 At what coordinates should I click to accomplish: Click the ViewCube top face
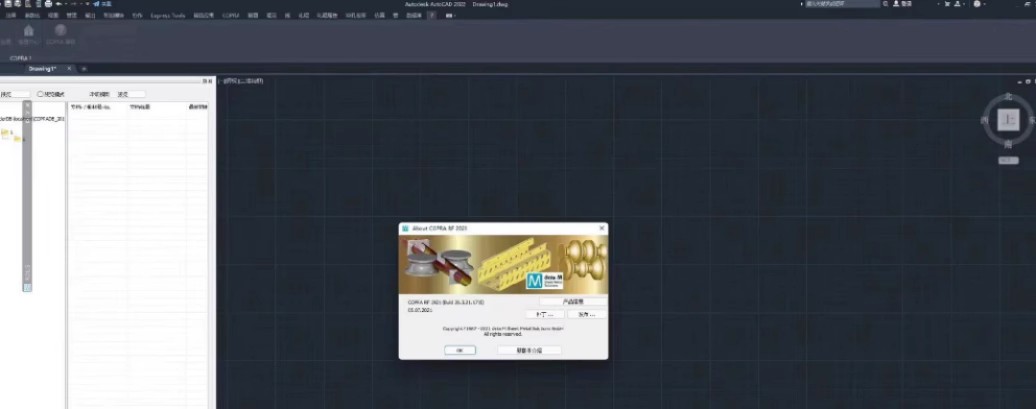tap(1008, 120)
